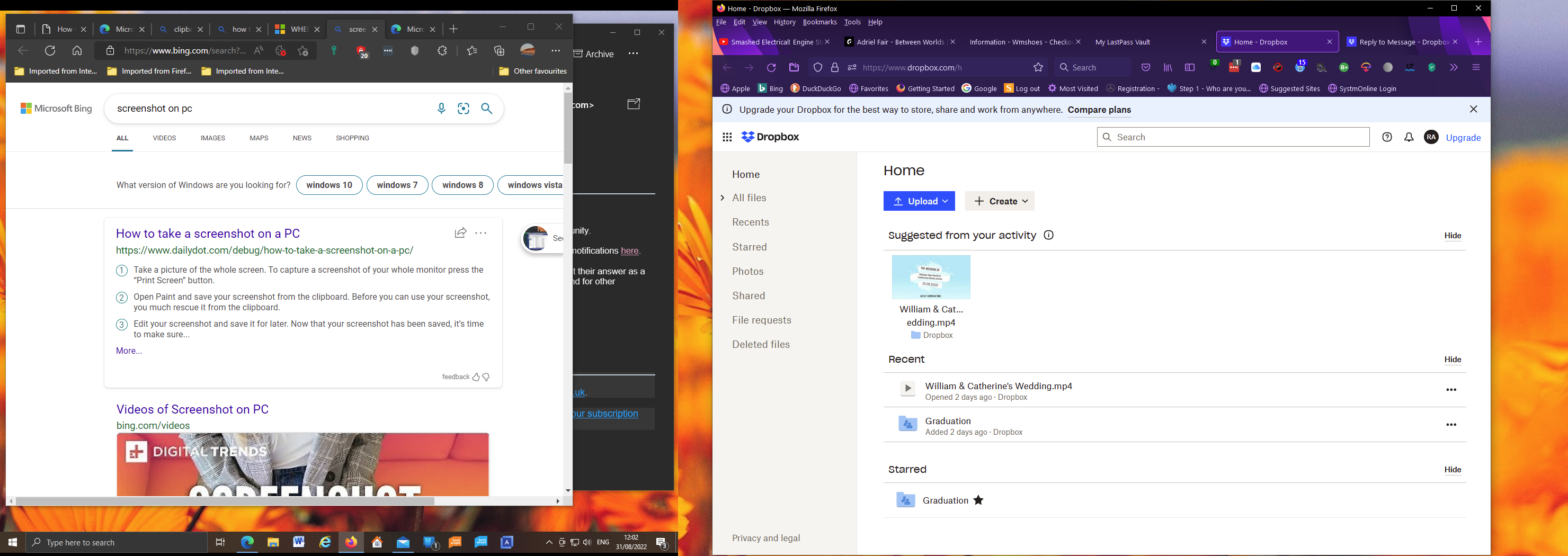Open the Create dropdown button
1568x556 pixels.
[x=1000, y=201]
